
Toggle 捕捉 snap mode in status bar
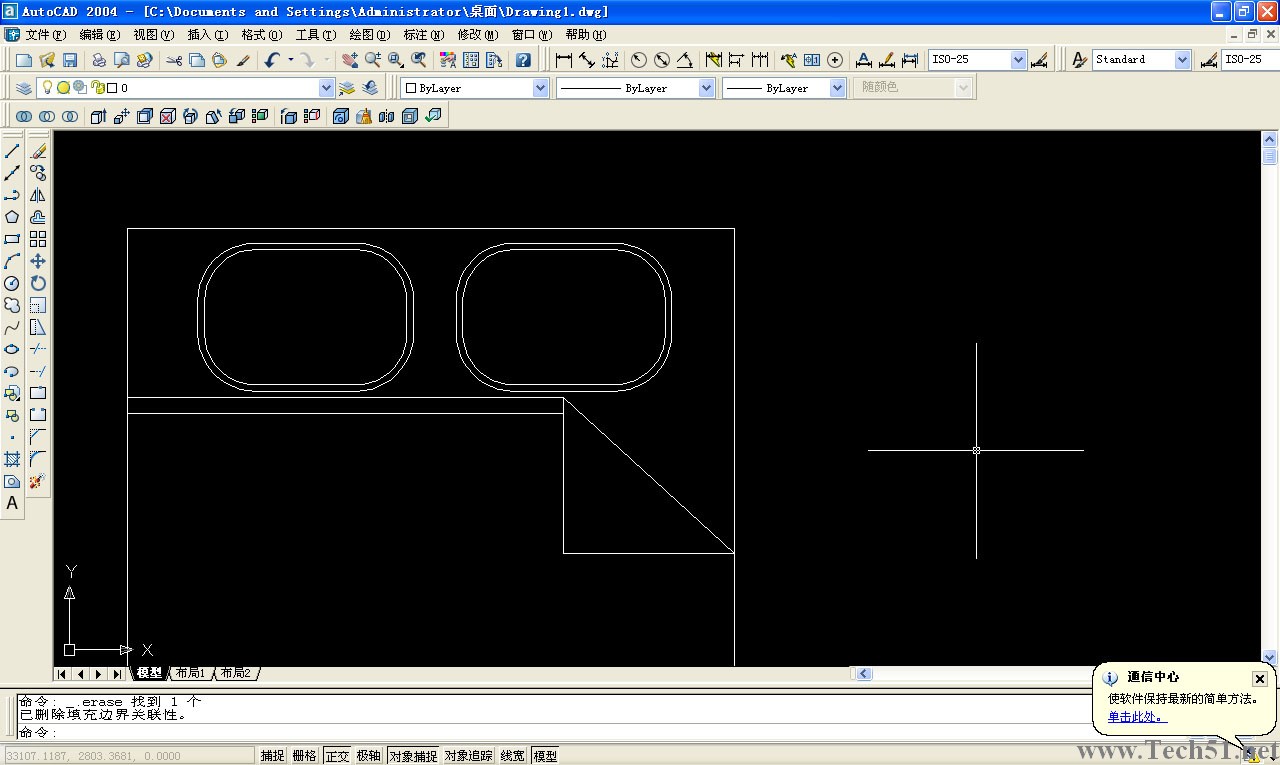(273, 756)
